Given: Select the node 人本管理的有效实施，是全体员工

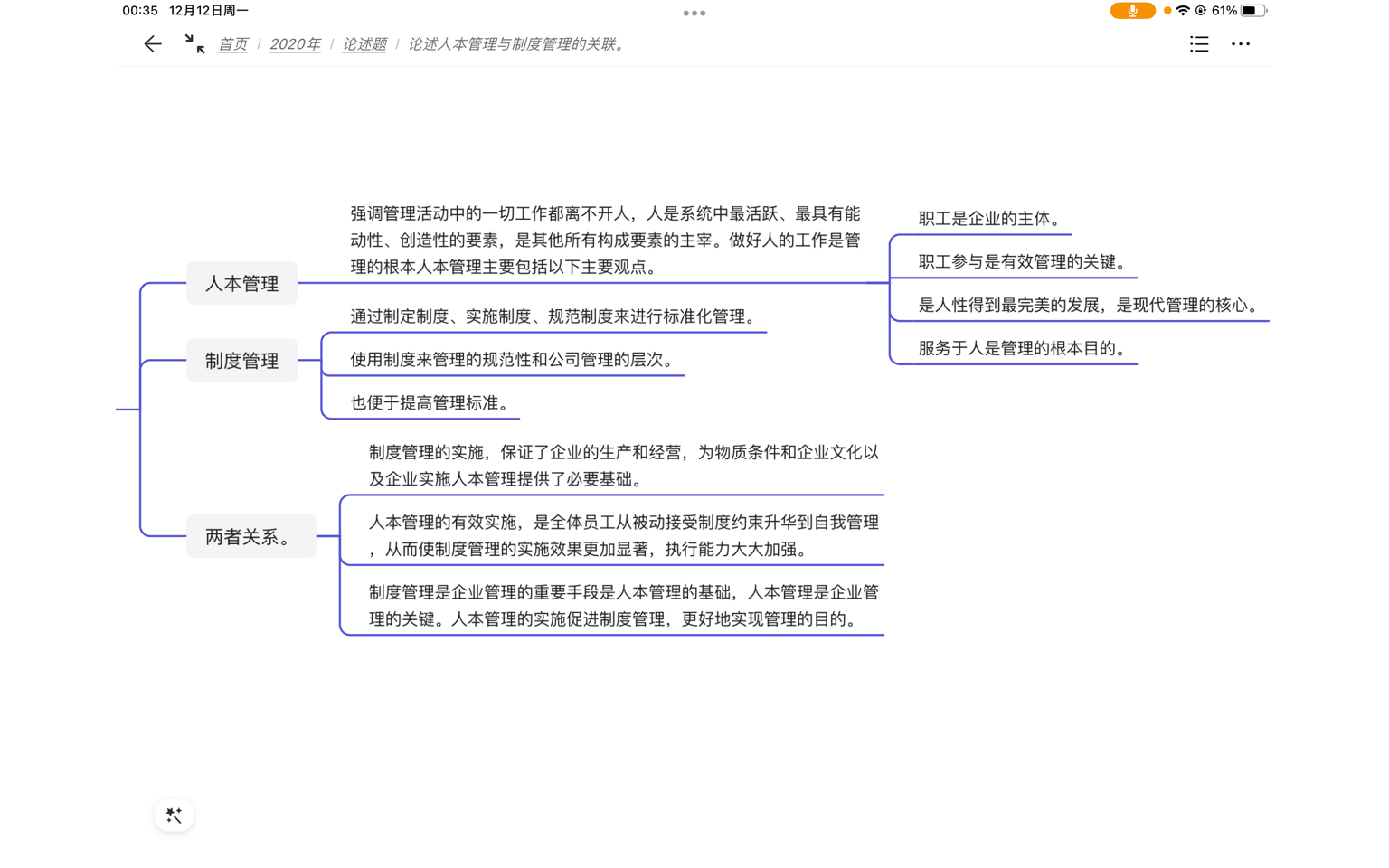Looking at the screenshot, I should pos(623,535).
